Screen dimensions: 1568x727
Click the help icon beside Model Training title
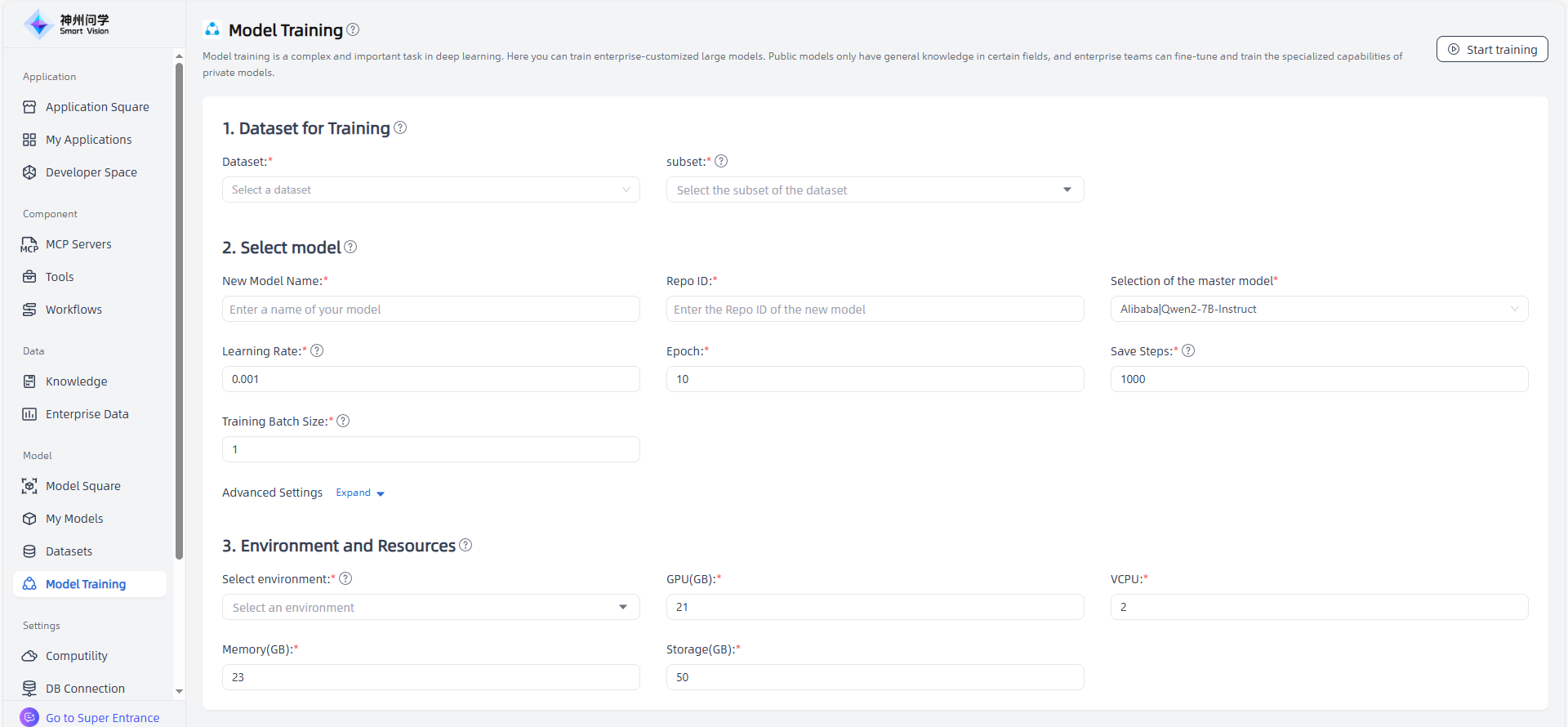[353, 29]
